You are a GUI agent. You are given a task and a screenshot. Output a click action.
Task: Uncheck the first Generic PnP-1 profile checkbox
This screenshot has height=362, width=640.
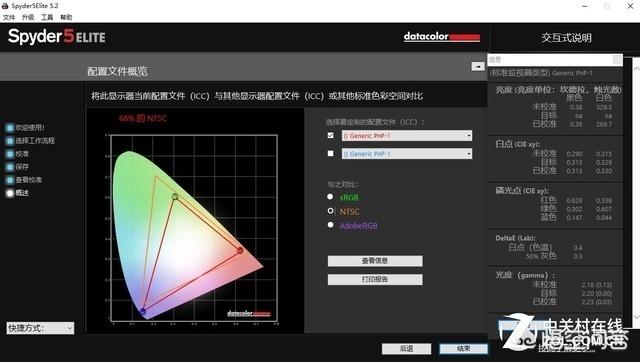coord(331,135)
